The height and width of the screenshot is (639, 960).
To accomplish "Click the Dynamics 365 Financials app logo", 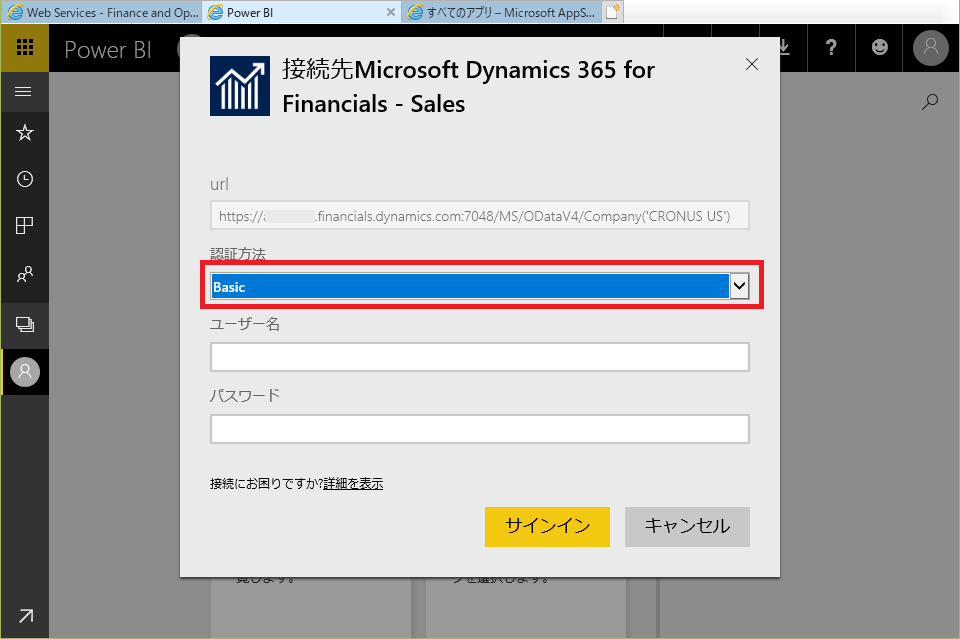I will 240,86.
